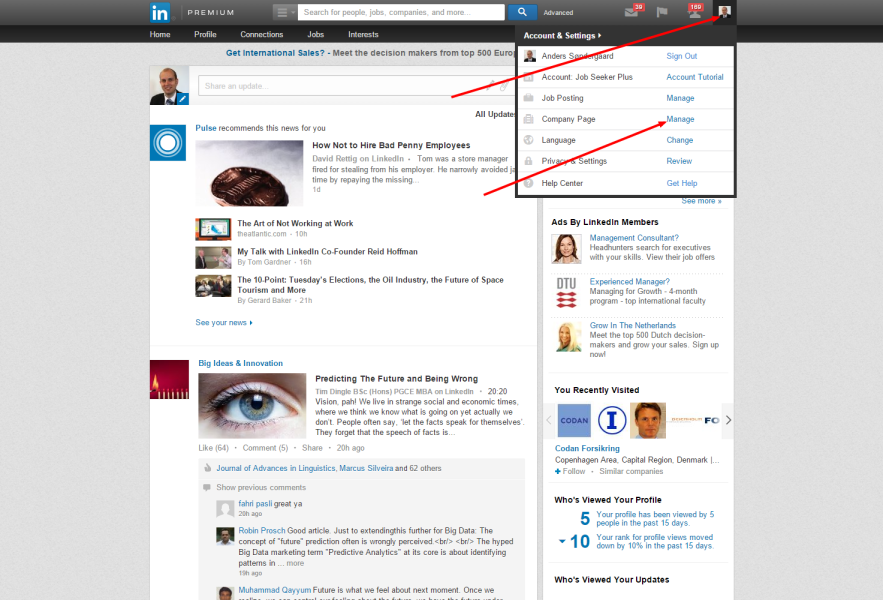Click the search input field
This screenshot has width=883, height=600.
(x=401, y=12)
